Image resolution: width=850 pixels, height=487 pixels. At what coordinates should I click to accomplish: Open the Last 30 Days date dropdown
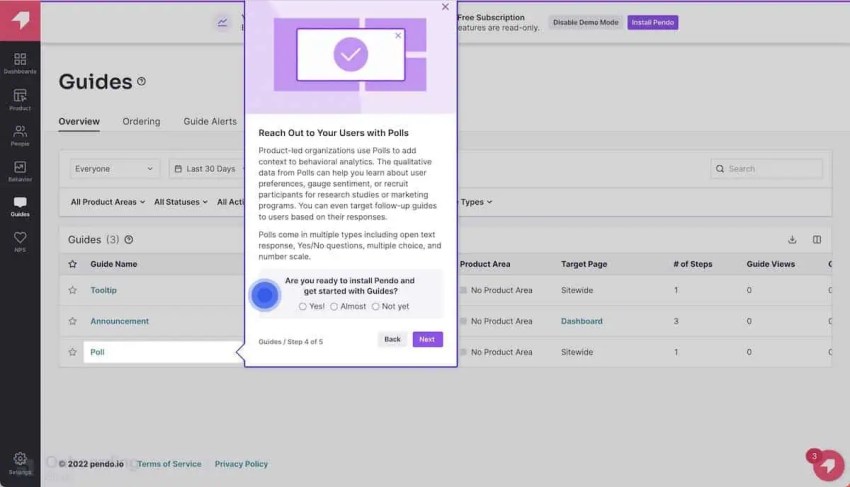[x=209, y=169]
